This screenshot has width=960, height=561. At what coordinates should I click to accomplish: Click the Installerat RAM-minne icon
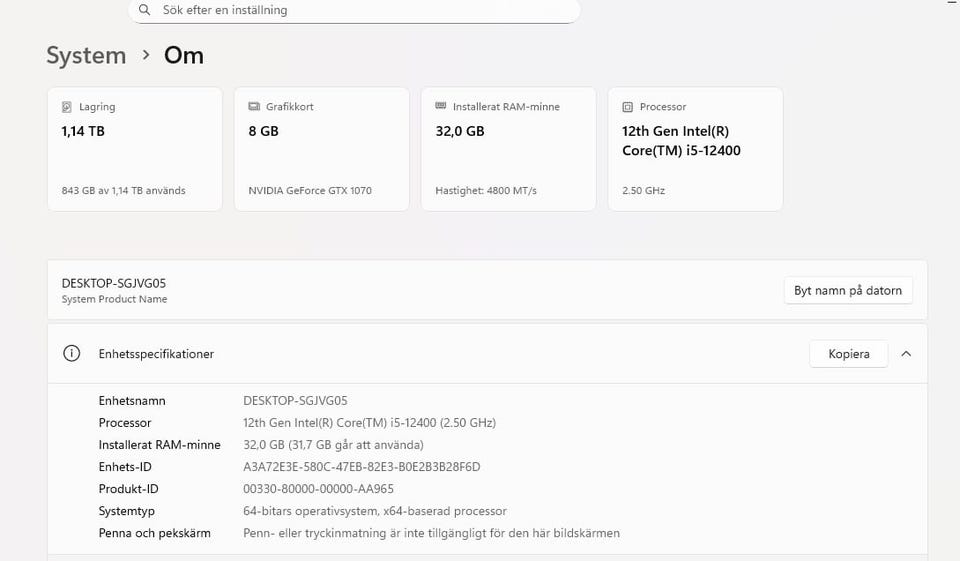pos(441,107)
